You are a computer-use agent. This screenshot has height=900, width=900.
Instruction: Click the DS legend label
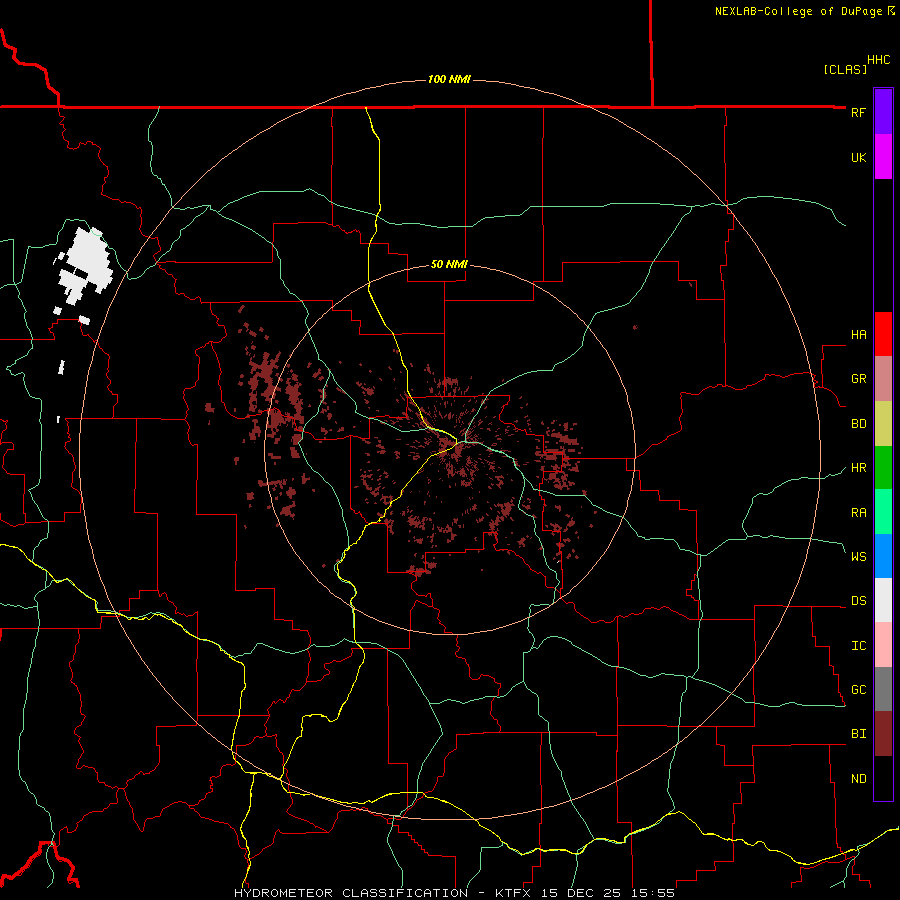tap(858, 600)
